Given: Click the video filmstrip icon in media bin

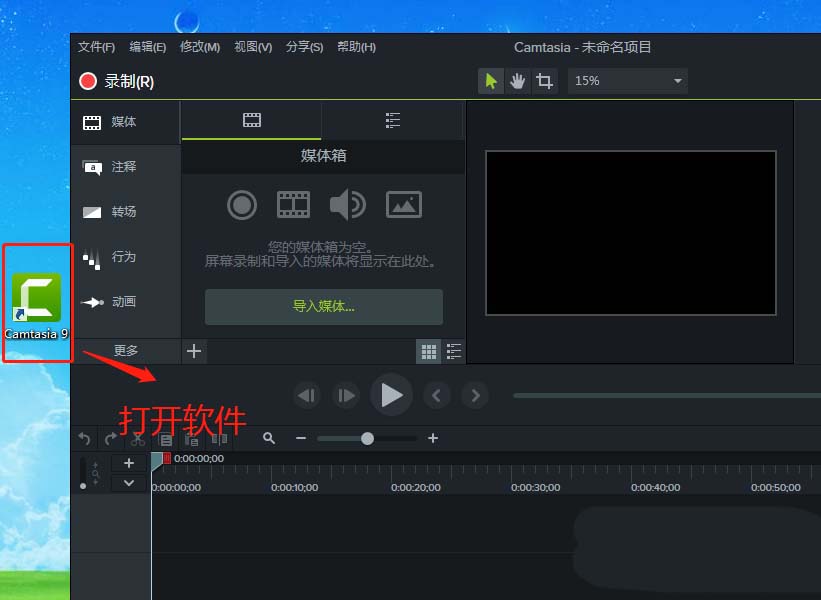Looking at the screenshot, I should [x=293, y=205].
